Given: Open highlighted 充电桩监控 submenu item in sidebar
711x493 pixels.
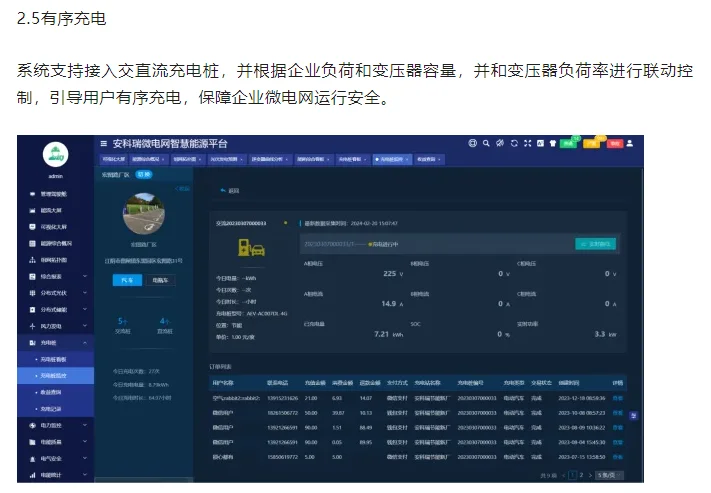Looking at the screenshot, I should [55, 376].
